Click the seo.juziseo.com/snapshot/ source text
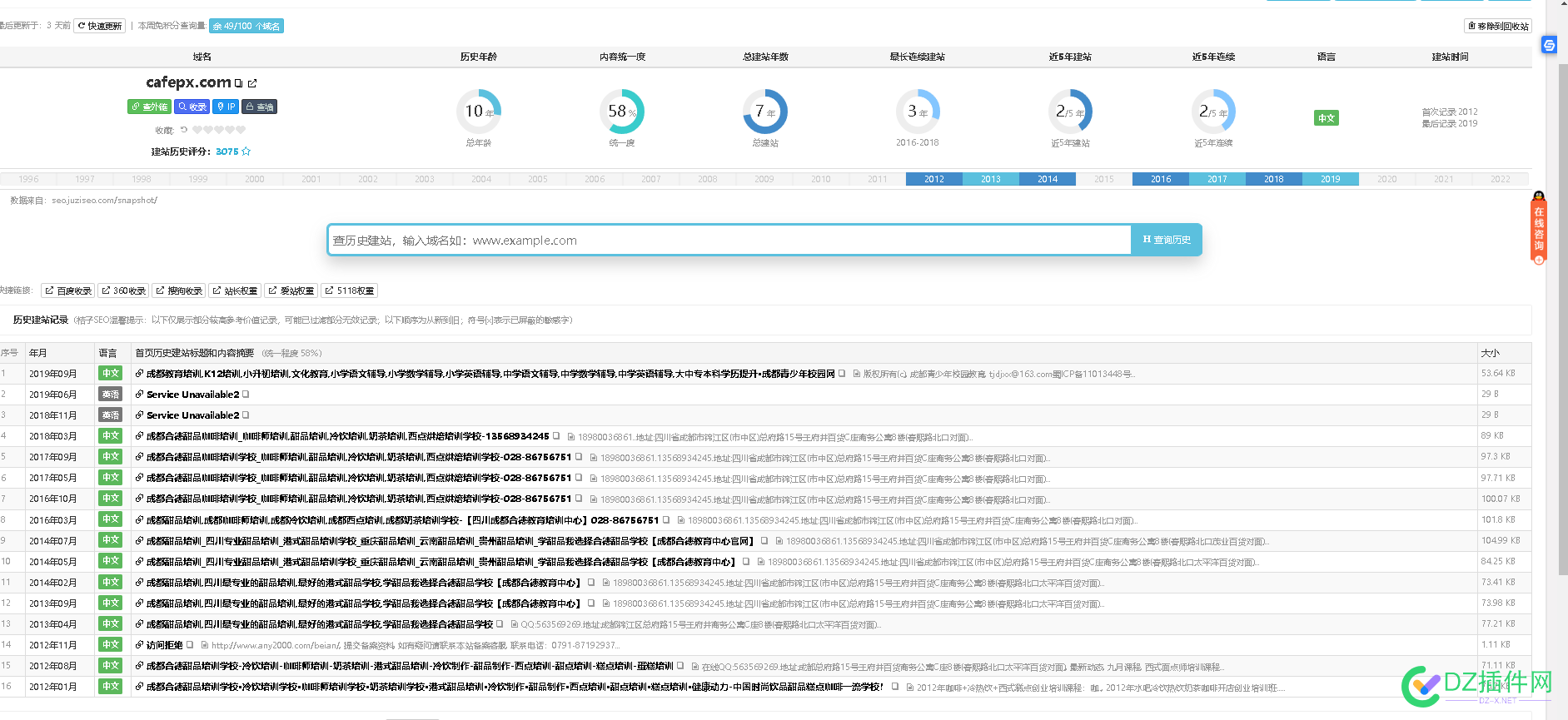 point(104,200)
